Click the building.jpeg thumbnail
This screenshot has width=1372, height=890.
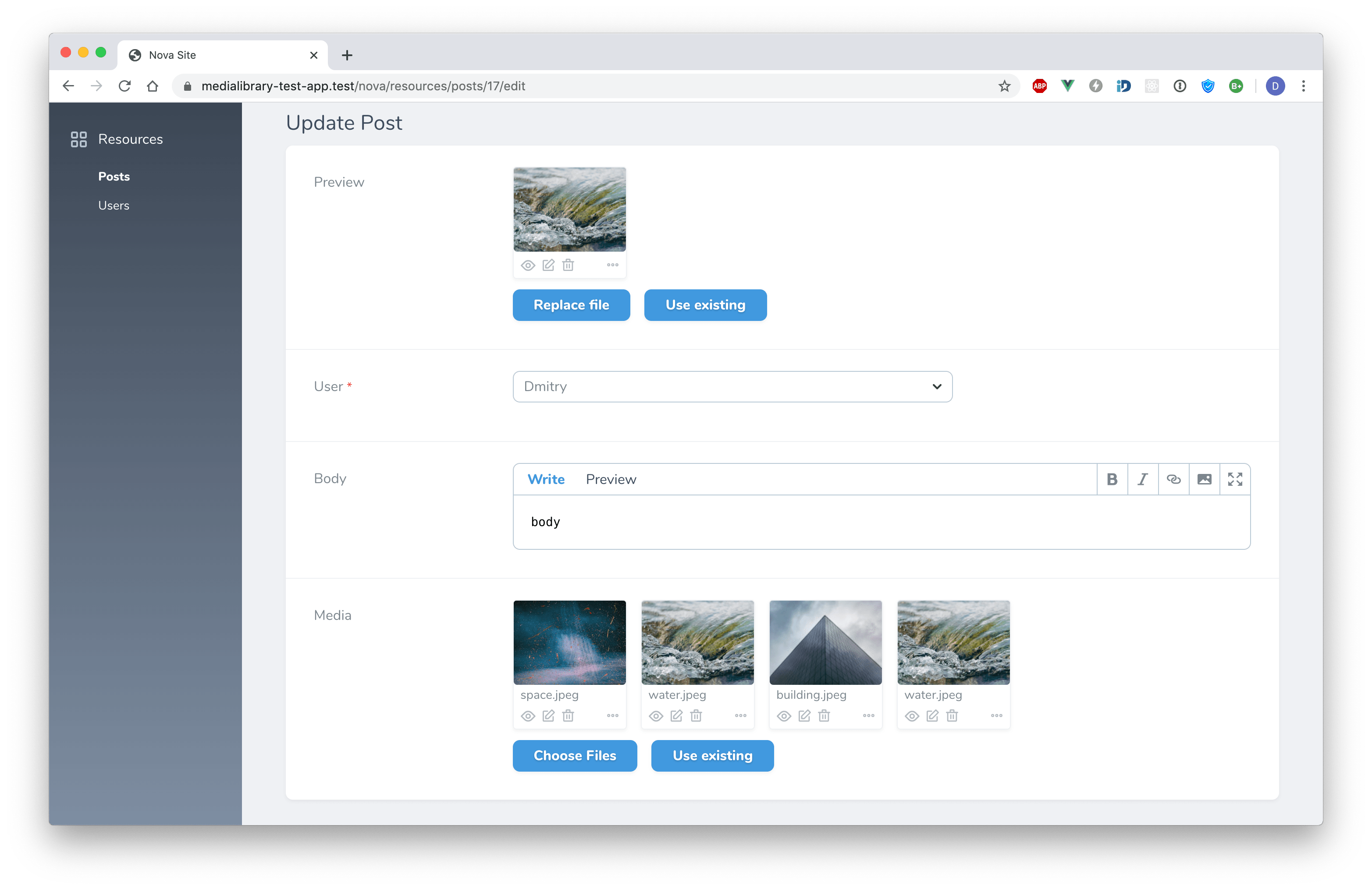(825, 642)
